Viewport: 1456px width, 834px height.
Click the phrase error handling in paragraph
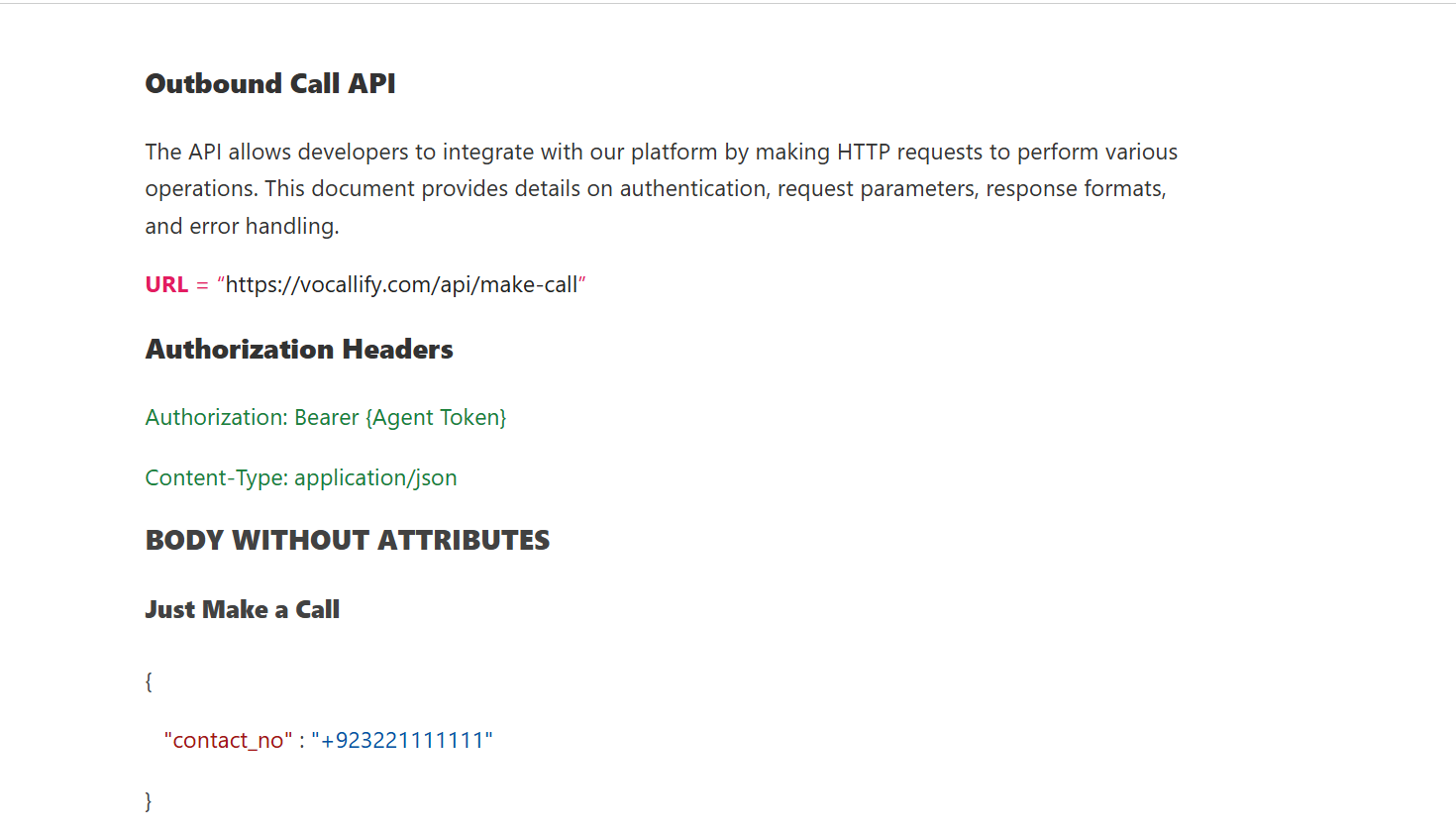point(263,227)
